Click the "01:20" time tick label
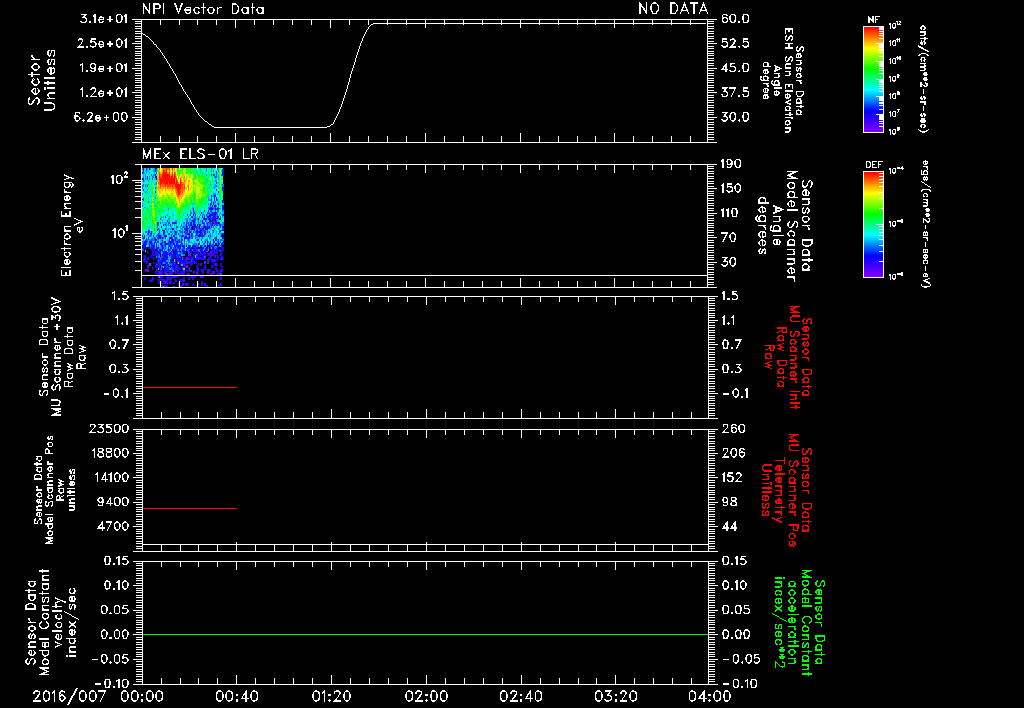 pyautogui.click(x=331, y=696)
